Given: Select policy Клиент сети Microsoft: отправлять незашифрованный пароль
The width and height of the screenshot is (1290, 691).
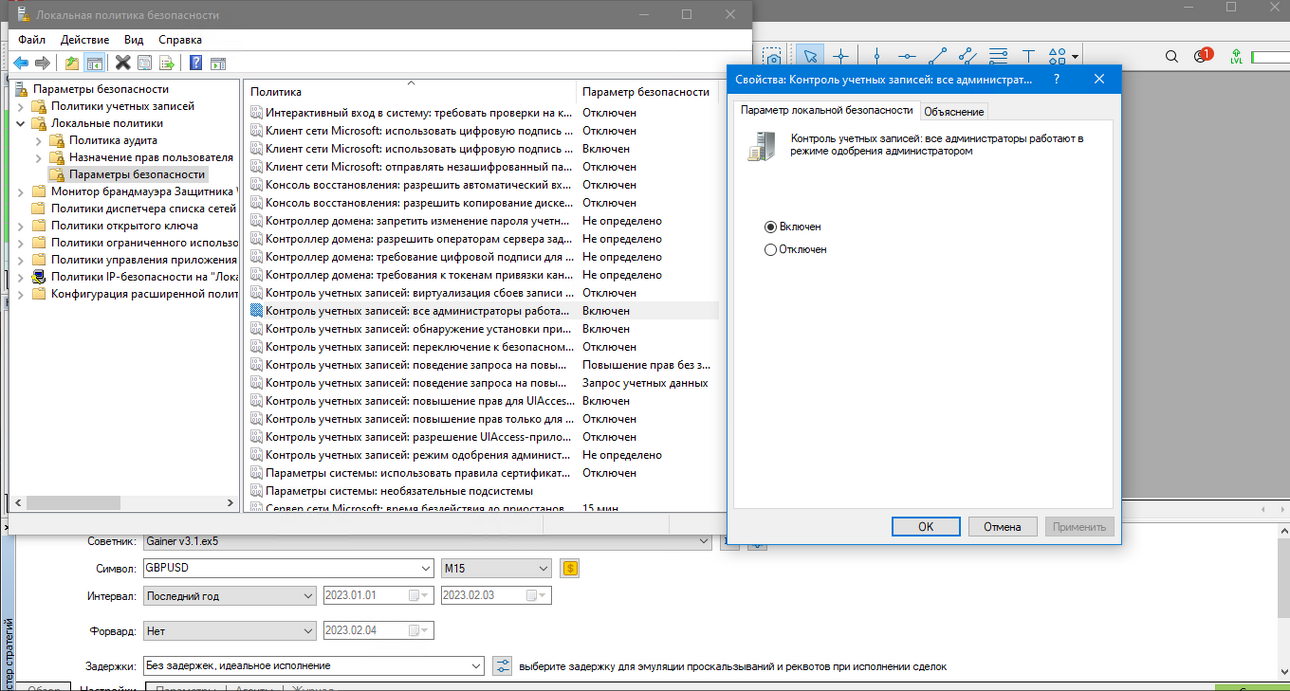Looking at the screenshot, I should click(419, 167).
